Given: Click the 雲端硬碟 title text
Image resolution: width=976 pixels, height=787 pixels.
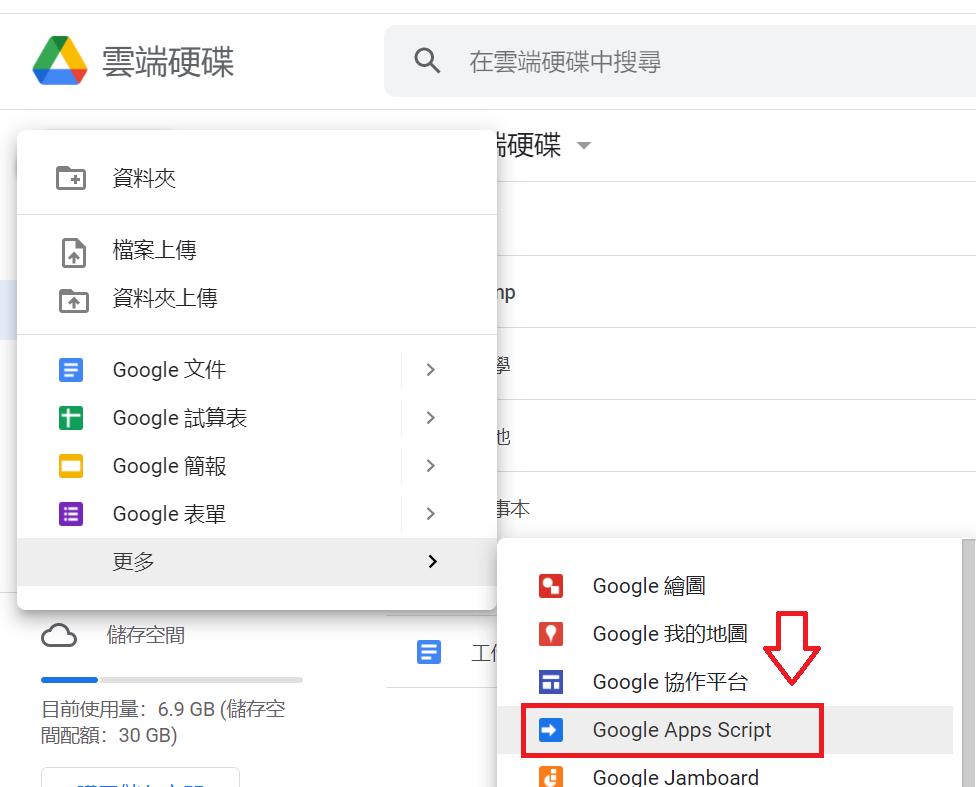Looking at the screenshot, I should 168,61.
